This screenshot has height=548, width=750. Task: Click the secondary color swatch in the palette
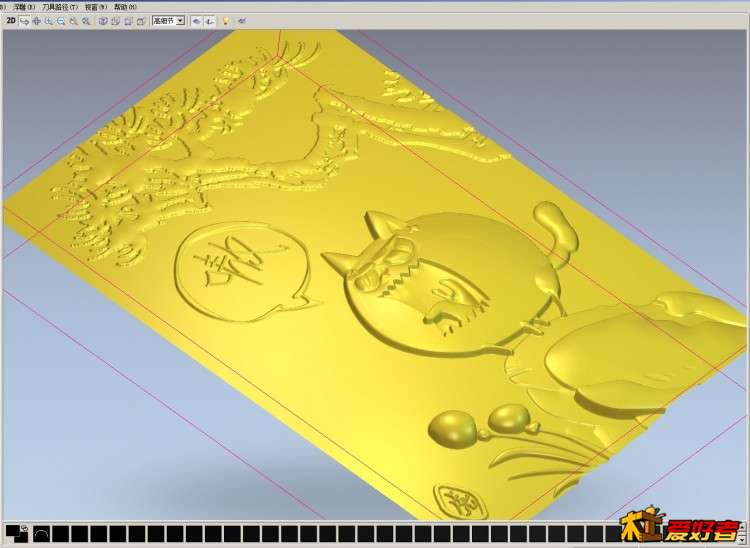pyautogui.click(x=21, y=537)
